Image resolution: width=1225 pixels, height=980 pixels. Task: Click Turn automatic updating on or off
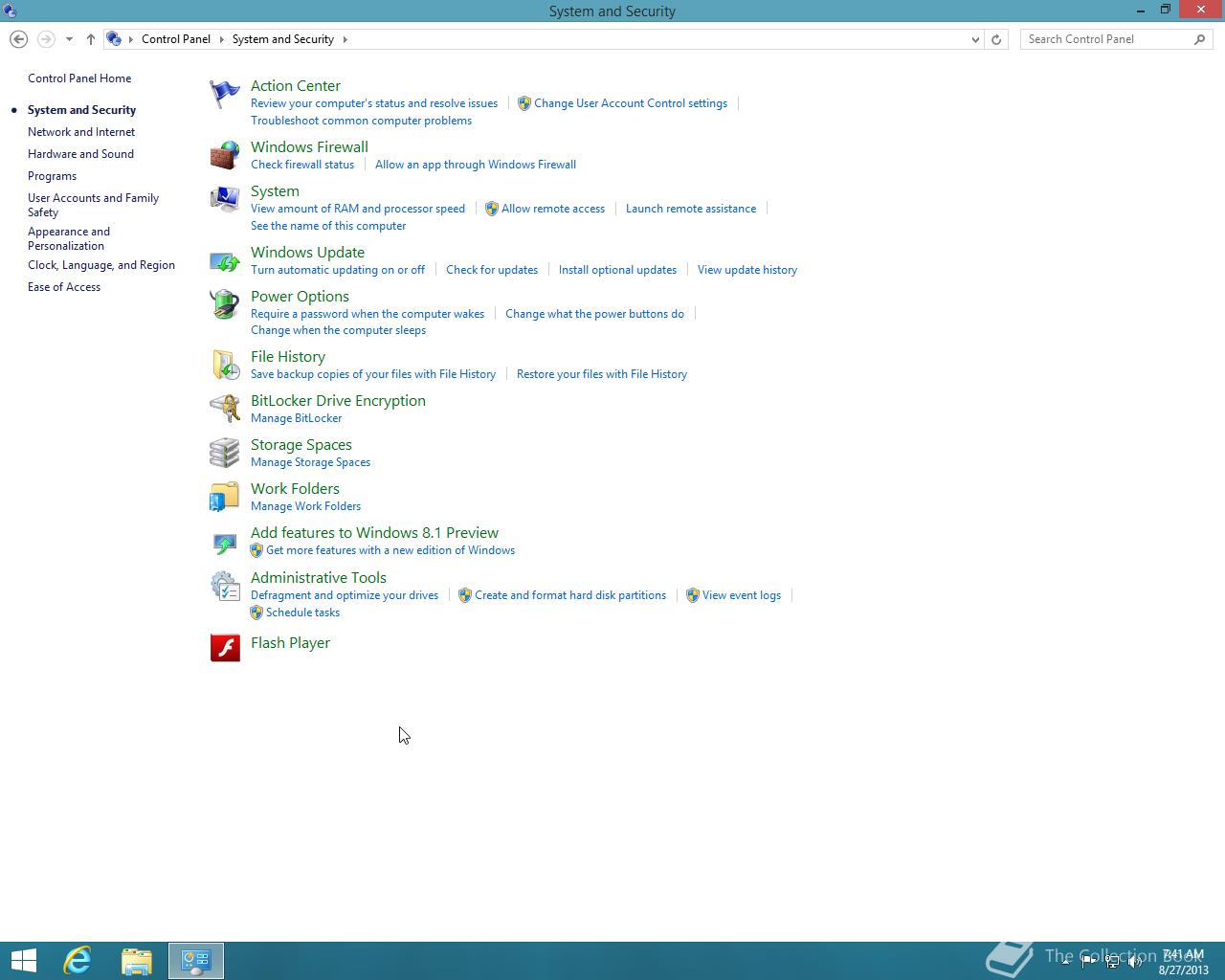338,270
